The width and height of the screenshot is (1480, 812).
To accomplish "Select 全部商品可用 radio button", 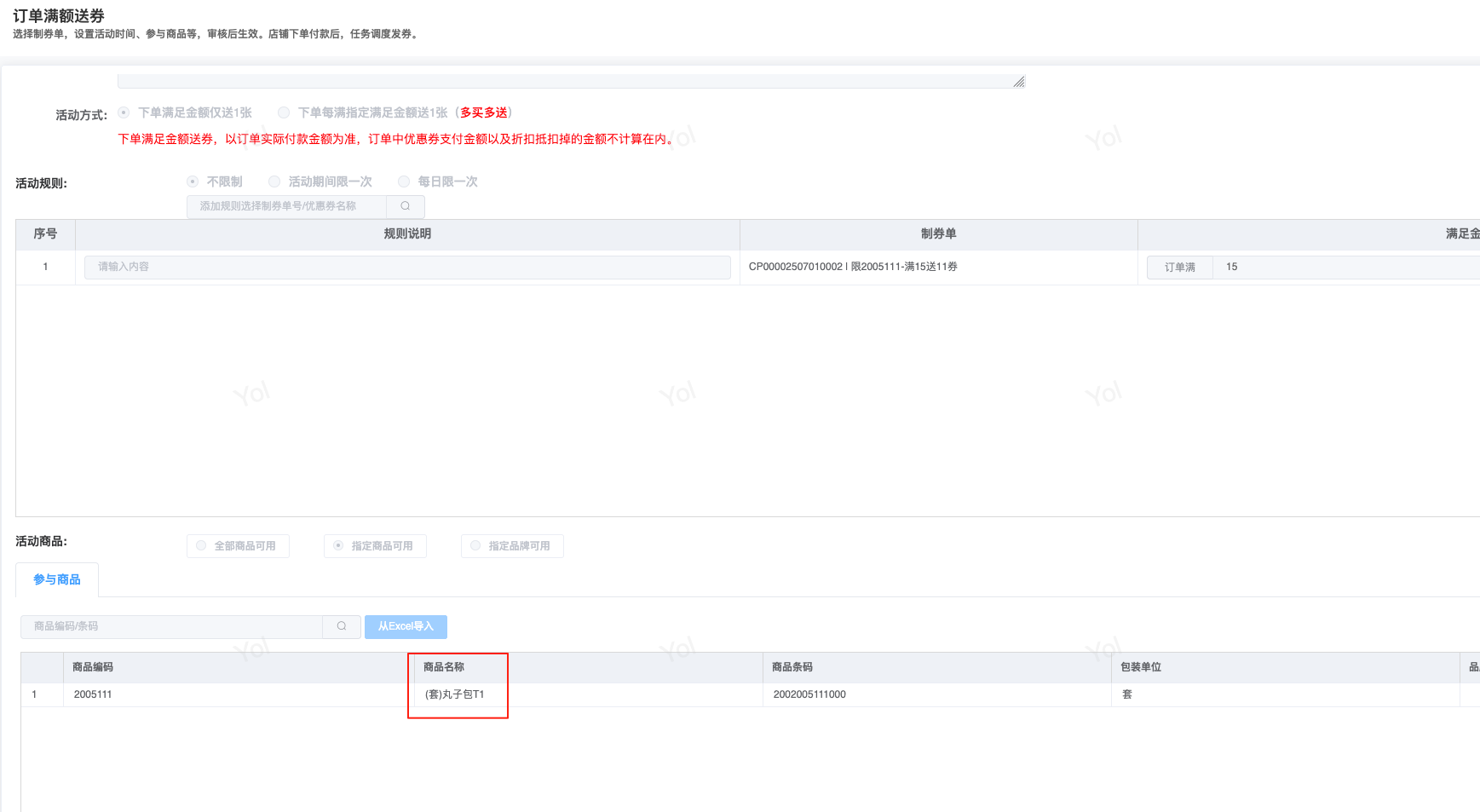I will 201,545.
